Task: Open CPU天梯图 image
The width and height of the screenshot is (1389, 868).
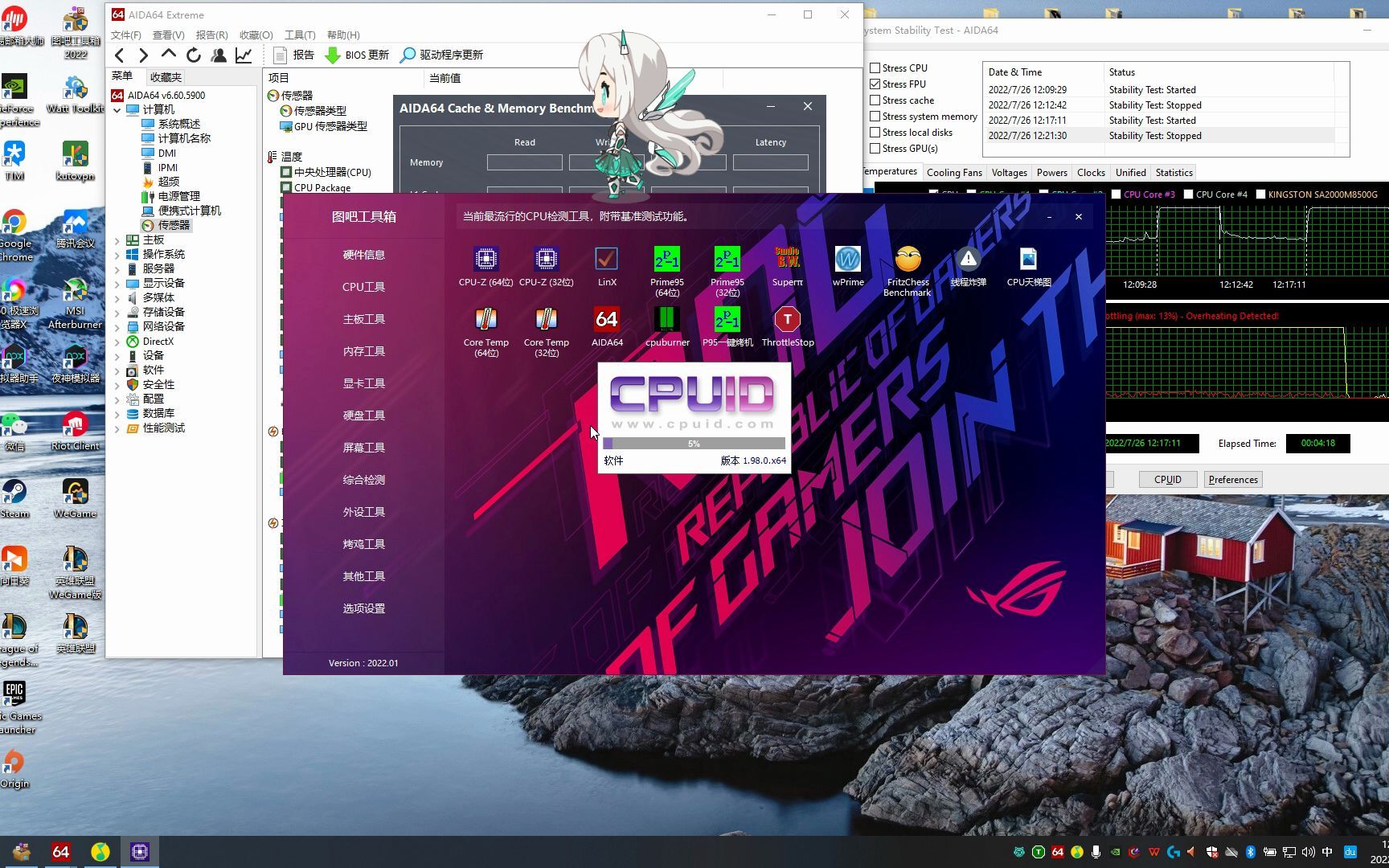Action: 1029,266
